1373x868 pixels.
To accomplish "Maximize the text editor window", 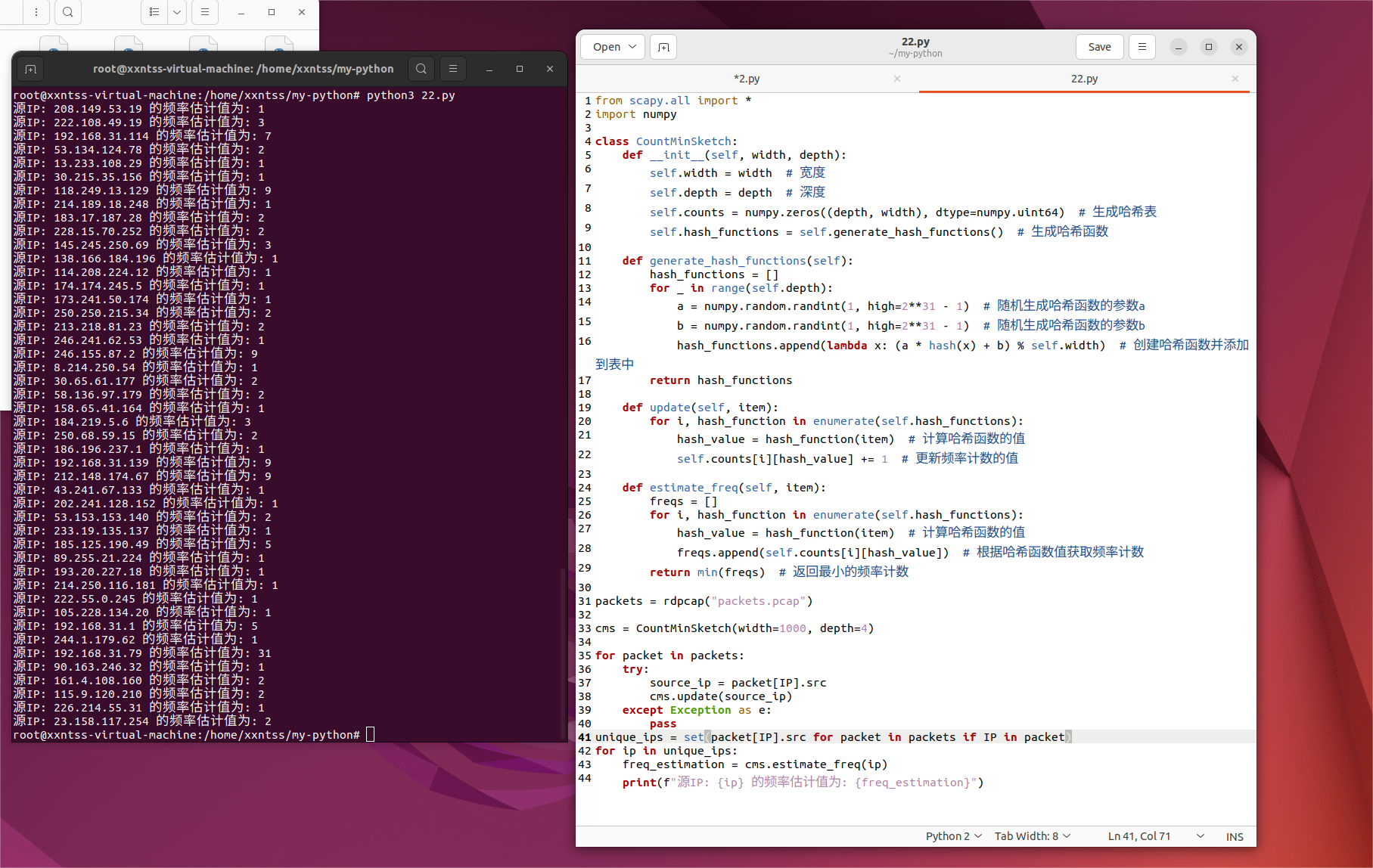I will [1209, 47].
